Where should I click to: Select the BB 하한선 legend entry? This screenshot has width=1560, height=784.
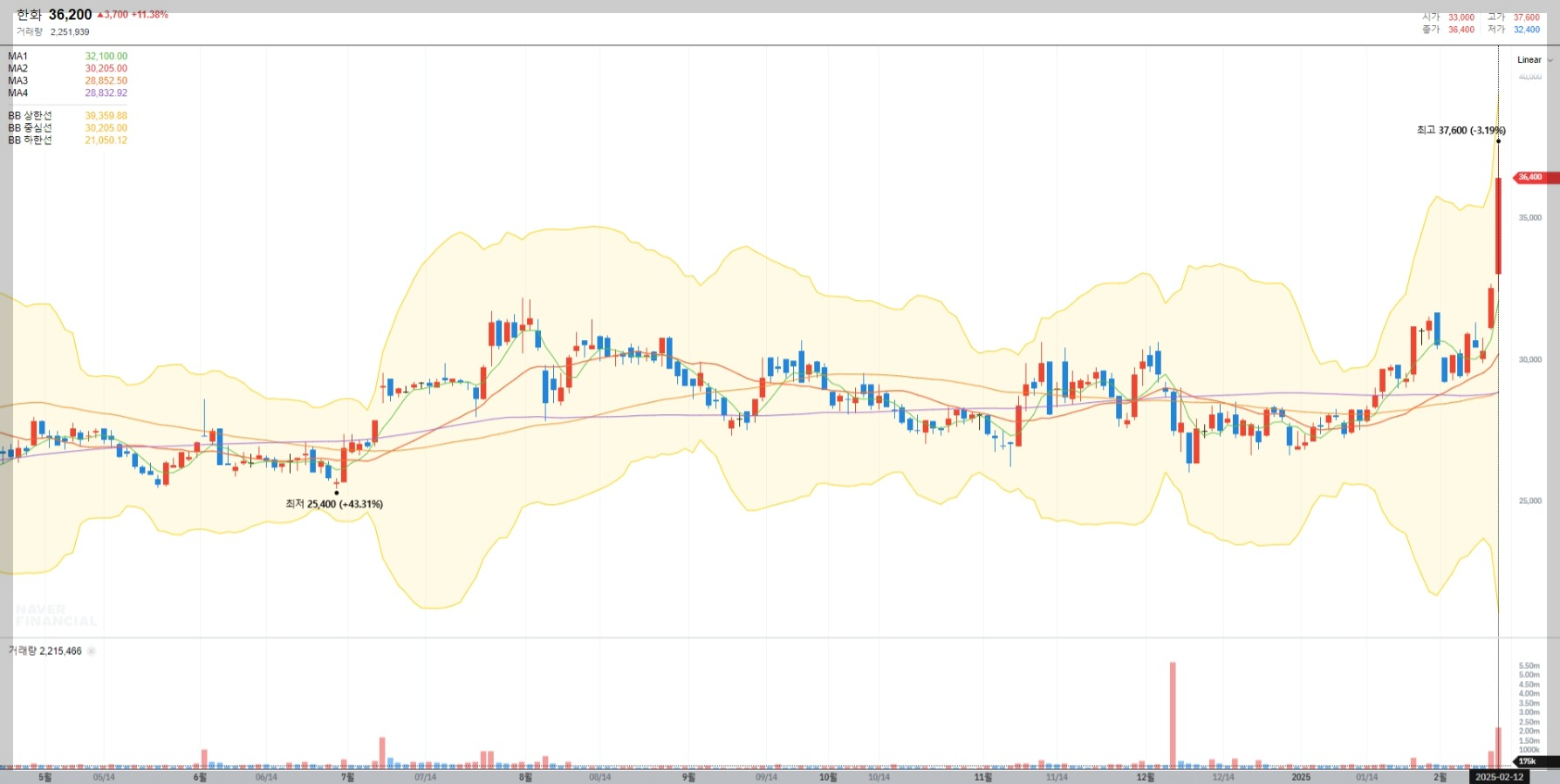(x=67, y=140)
